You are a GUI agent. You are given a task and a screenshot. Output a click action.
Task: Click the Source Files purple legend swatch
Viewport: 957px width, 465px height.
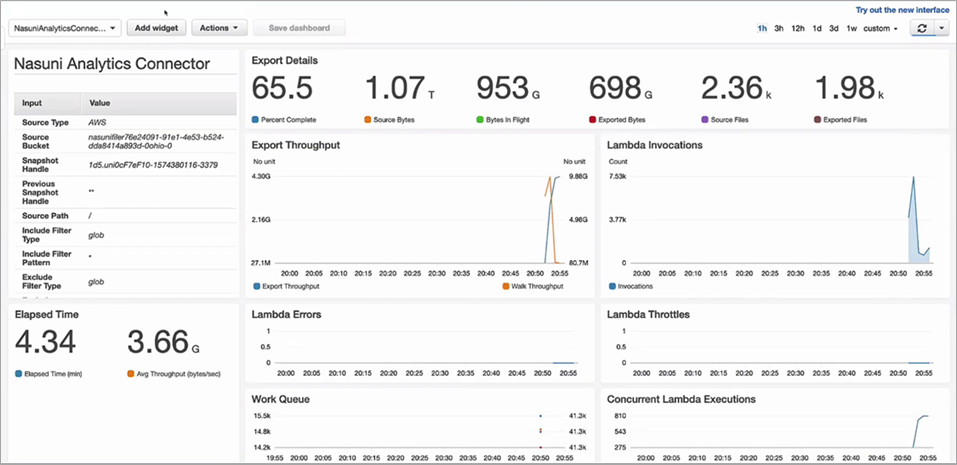706,120
